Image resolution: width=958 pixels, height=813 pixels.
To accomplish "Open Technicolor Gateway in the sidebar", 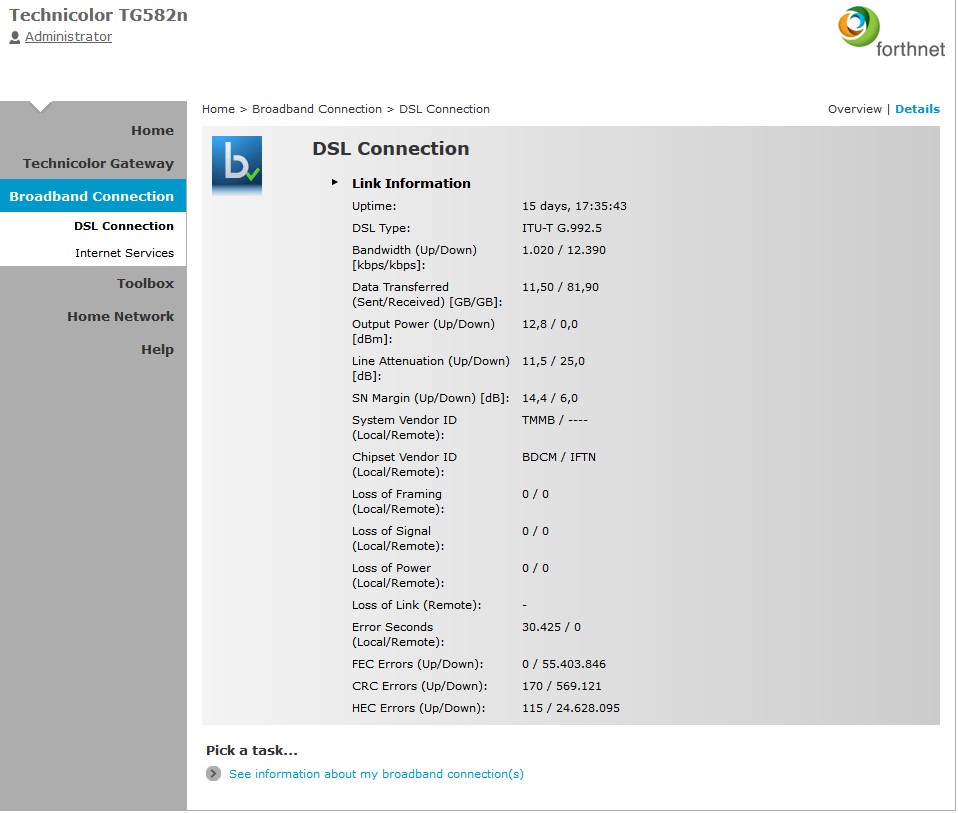I will [x=98, y=164].
